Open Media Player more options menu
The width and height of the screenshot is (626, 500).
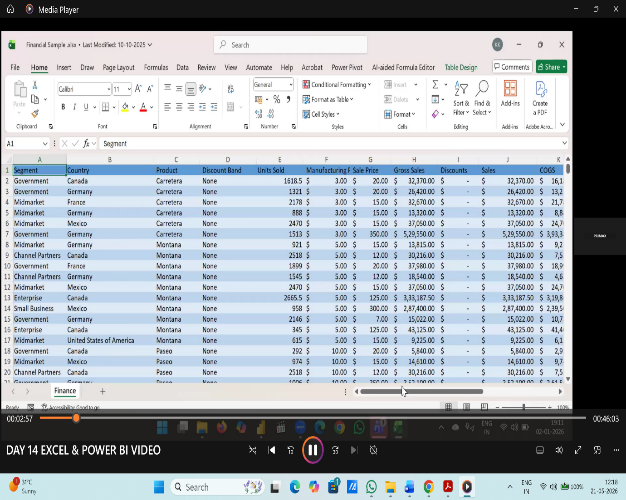pyautogui.click(x=616, y=450)
